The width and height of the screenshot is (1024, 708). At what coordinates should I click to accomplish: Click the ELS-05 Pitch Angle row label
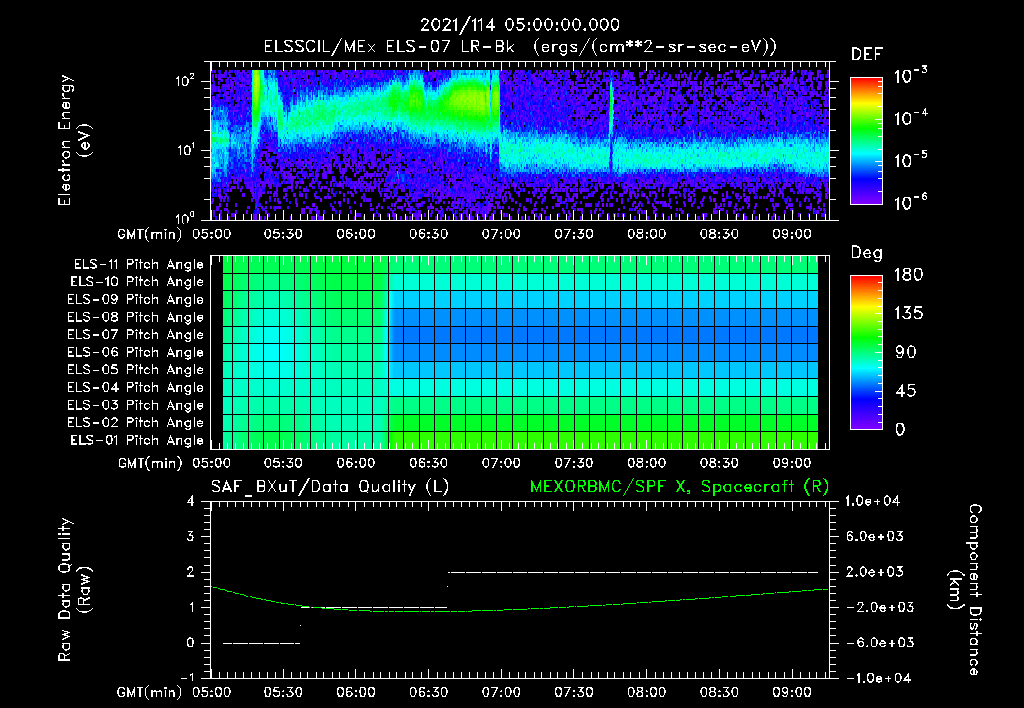(136, 370)
